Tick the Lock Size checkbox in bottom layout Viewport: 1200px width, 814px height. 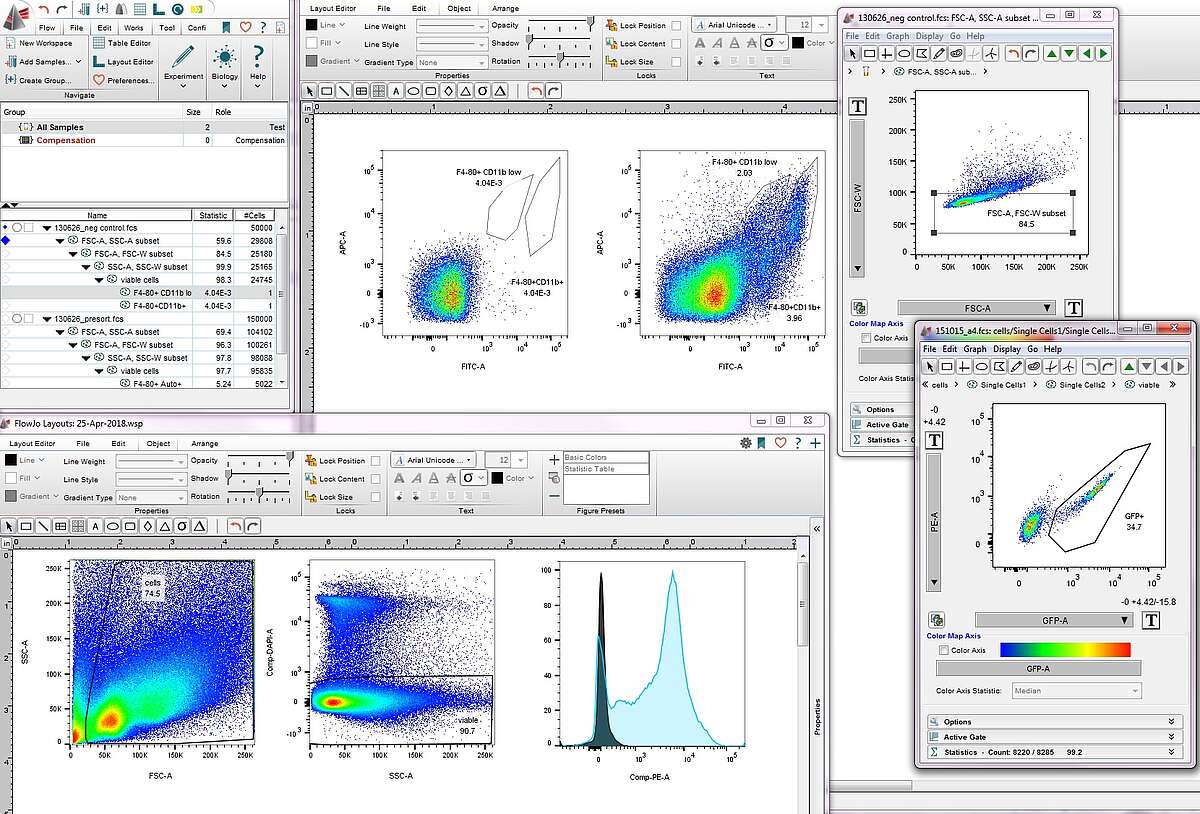(376, 497)
